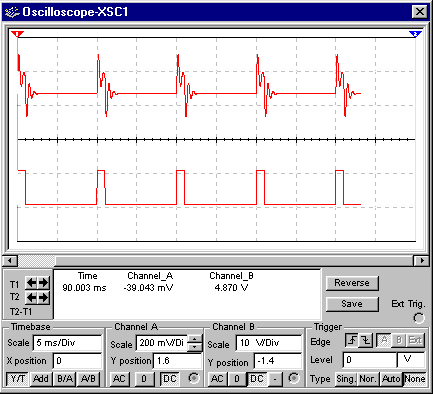Move cursor T2 left with its arrow
The height and width of the screenshot is (395, 433).
[32, 297]
